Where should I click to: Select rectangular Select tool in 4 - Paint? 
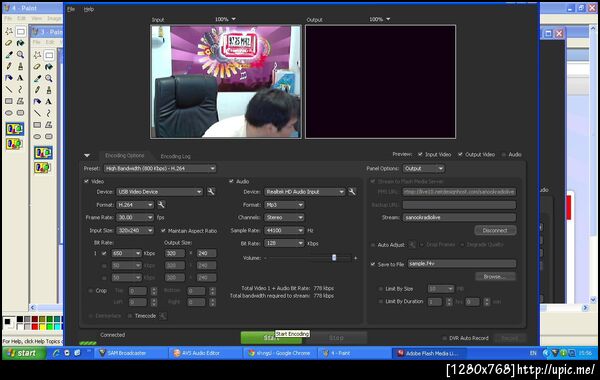[21, 31]
